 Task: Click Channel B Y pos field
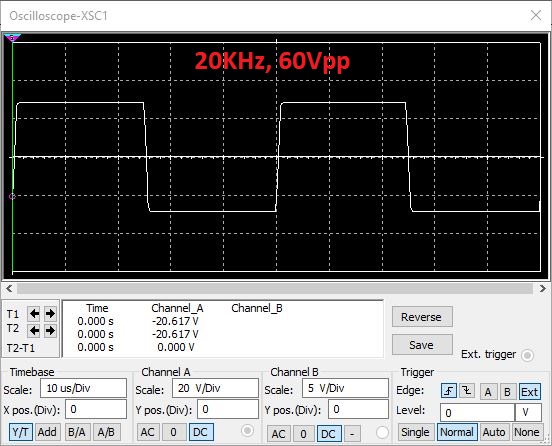click(358, 409)
